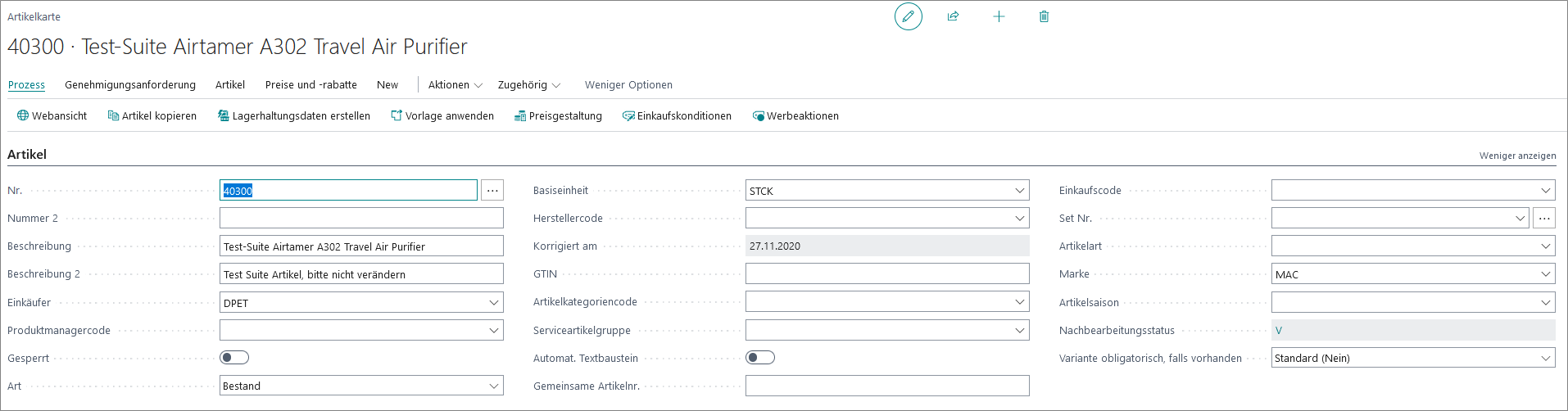Click the Nummer 2 input field

point(361,219)
